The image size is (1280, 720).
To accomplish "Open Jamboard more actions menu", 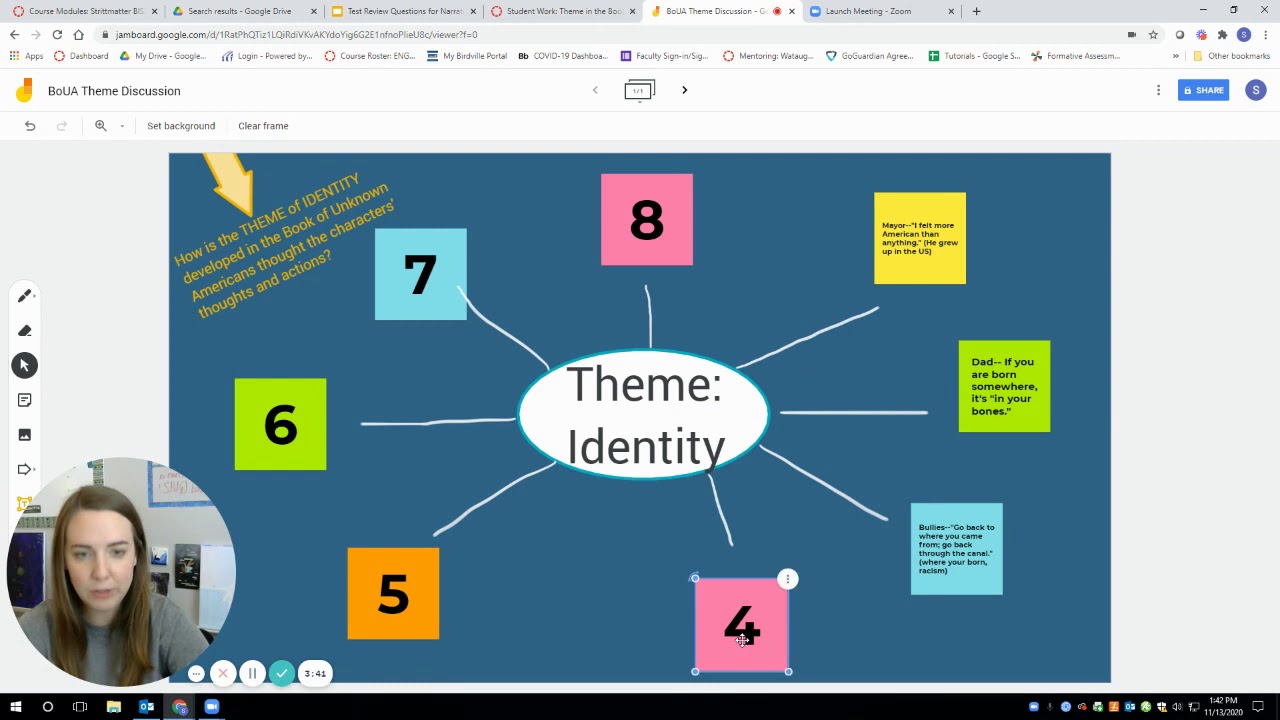I will [1158, 90].
